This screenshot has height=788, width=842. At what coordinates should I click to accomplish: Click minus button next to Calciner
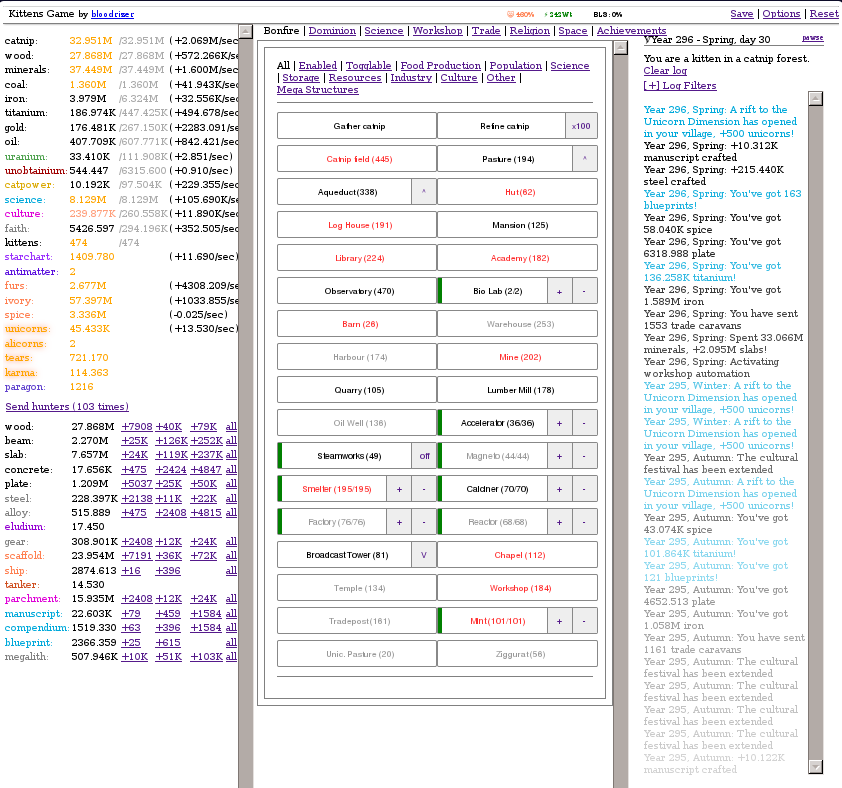pos(584,489)
